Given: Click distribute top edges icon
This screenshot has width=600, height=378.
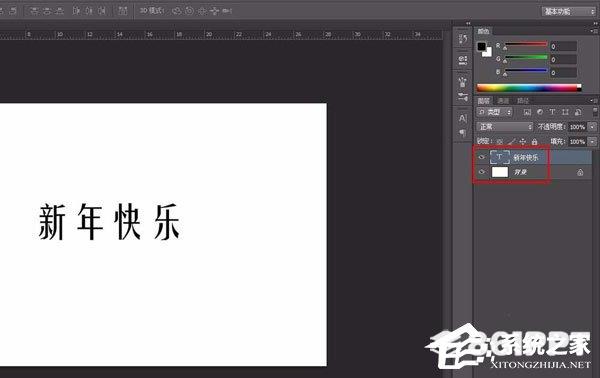Looking at the screenshot, I should coord(34,11).
